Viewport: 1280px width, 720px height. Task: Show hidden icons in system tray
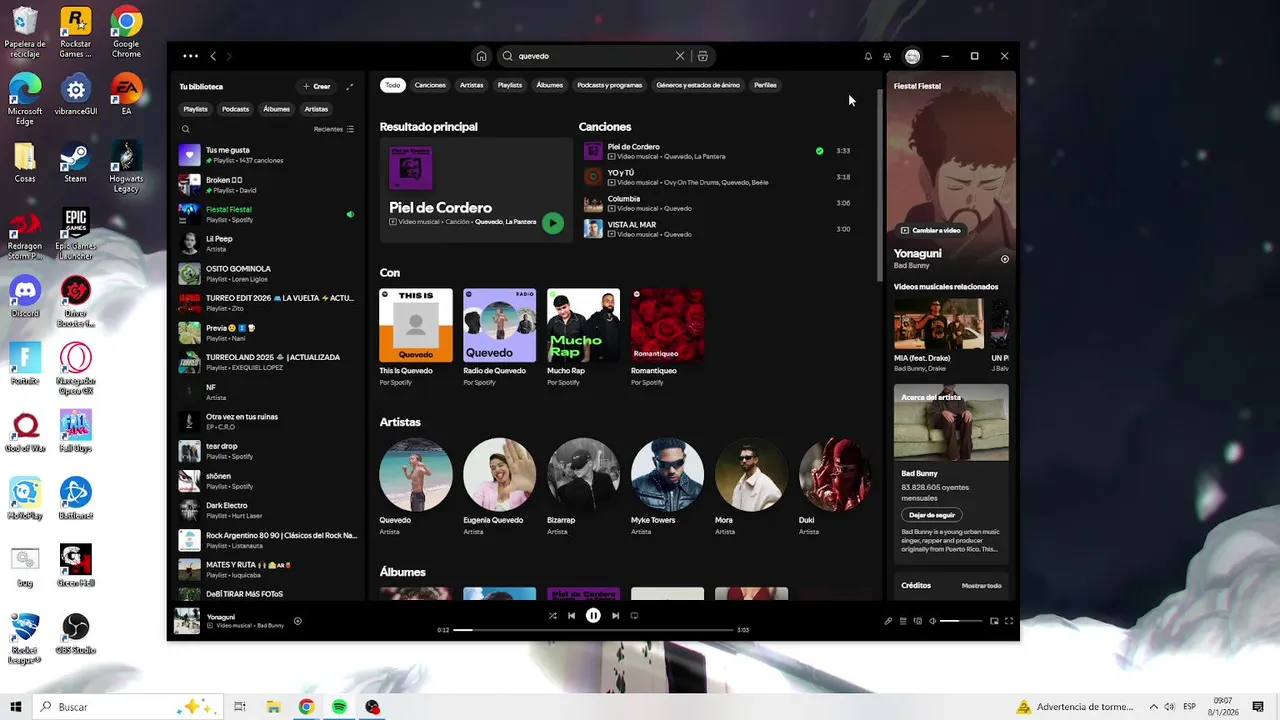pyautogui.click(x=1154, y=707)
